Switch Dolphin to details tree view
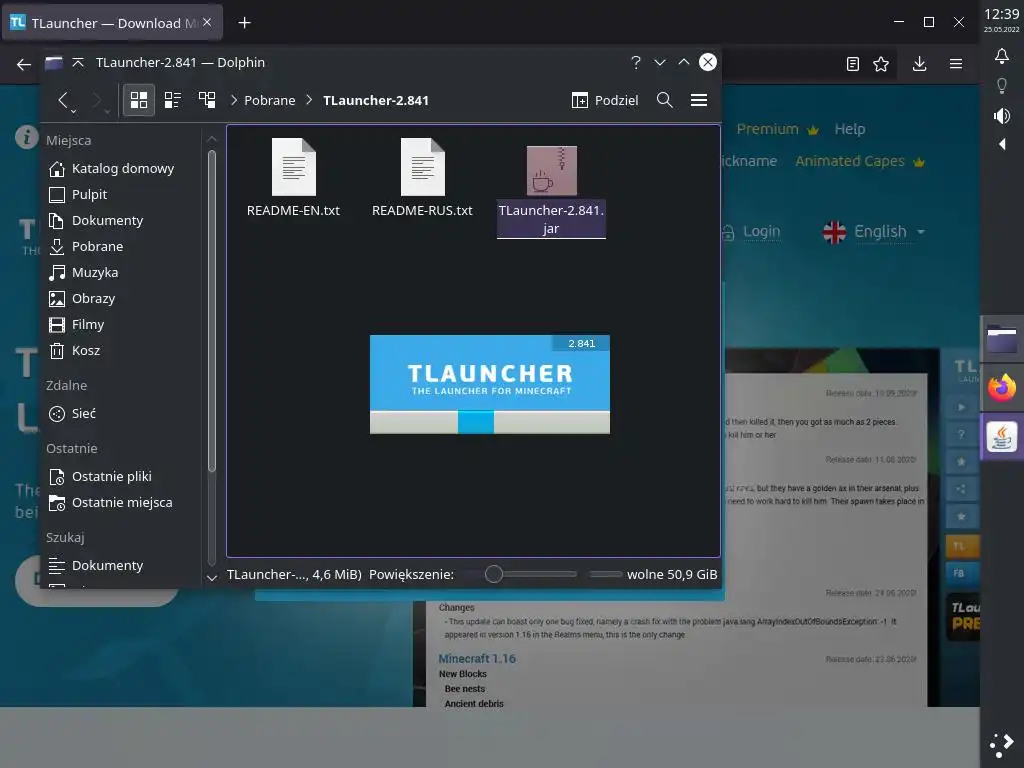Screen dimensions: 1024x768 pyautogui.click(x=207, y=100)
